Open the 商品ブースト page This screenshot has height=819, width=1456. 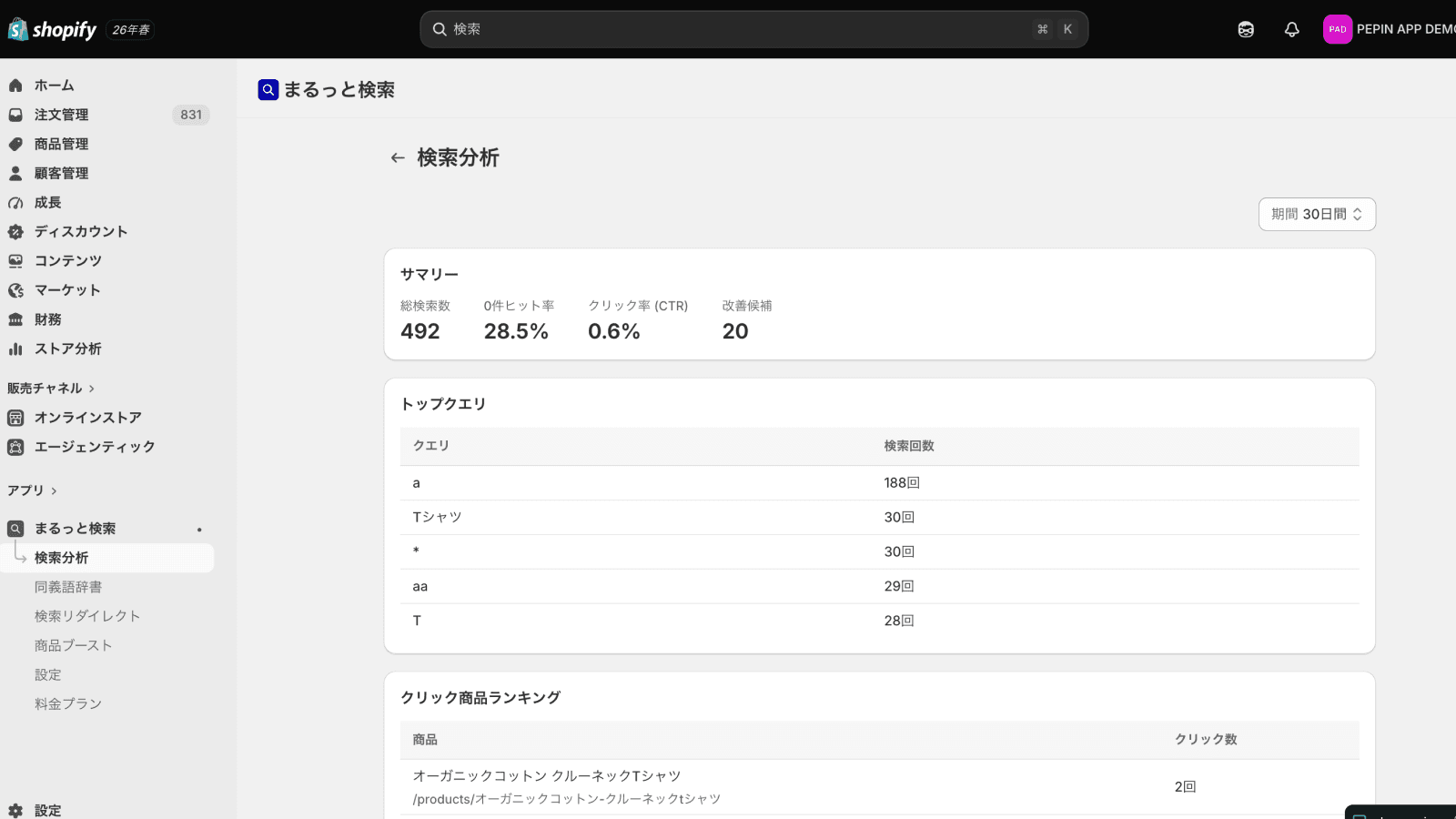[73, 645]
